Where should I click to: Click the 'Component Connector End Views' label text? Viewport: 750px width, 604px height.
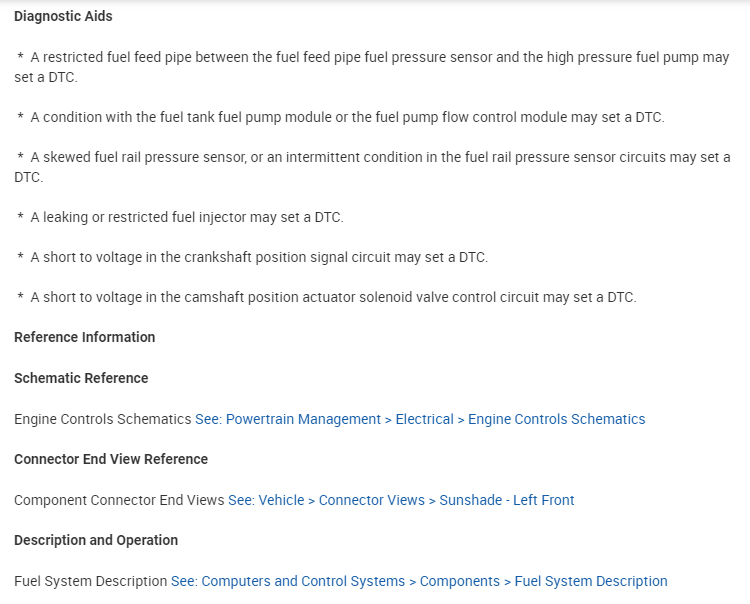[x=119, y=500]
